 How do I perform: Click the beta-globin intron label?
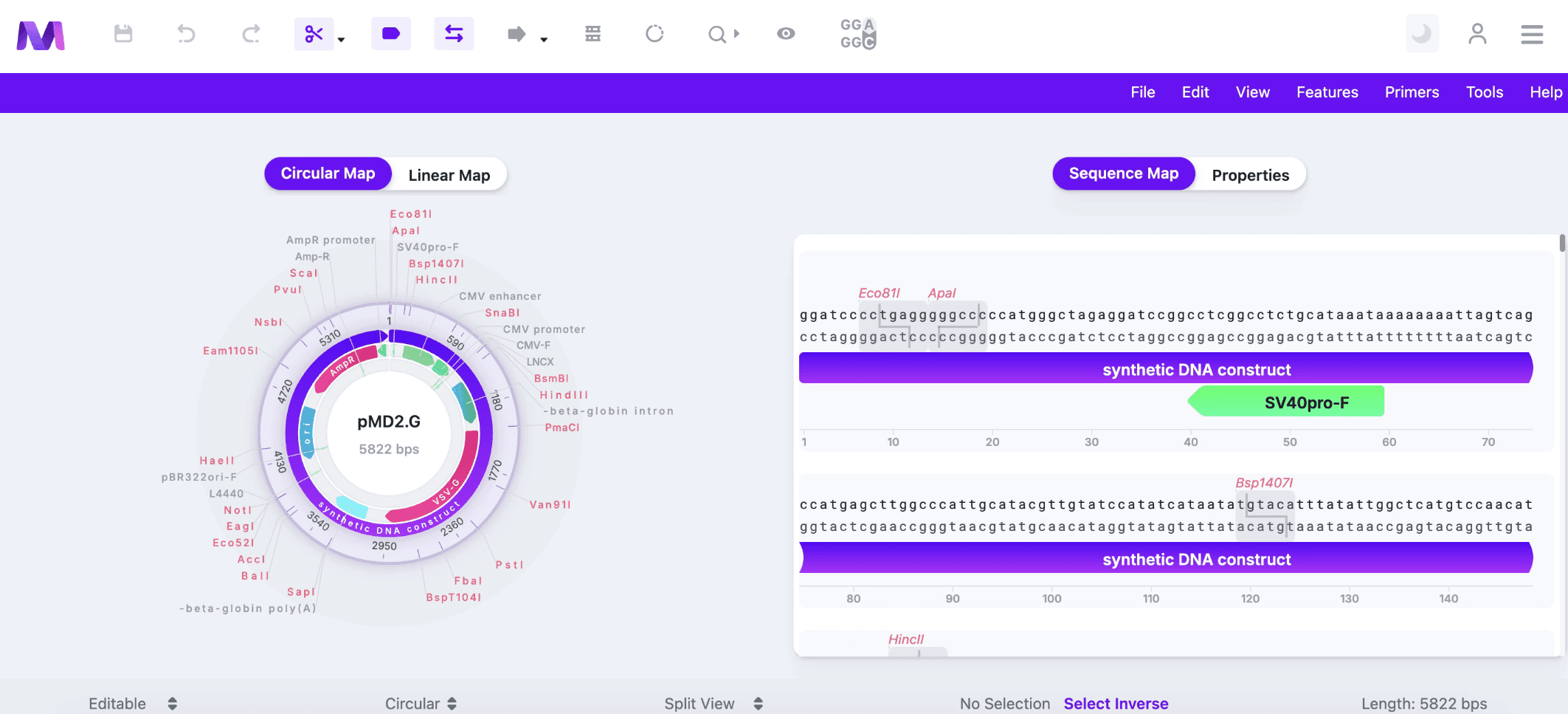(x=609, y=411)
